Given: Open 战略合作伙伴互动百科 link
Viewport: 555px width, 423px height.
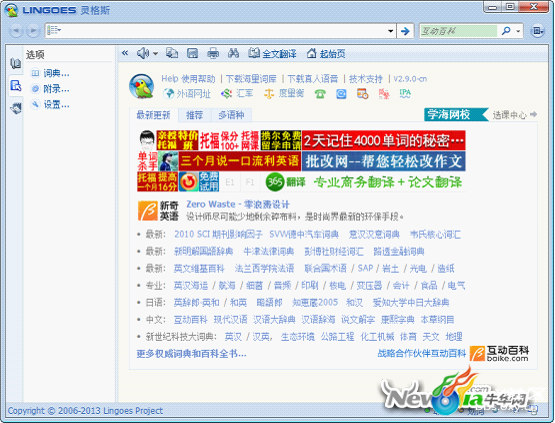Looking at the screenshot, I should (422, 353).
